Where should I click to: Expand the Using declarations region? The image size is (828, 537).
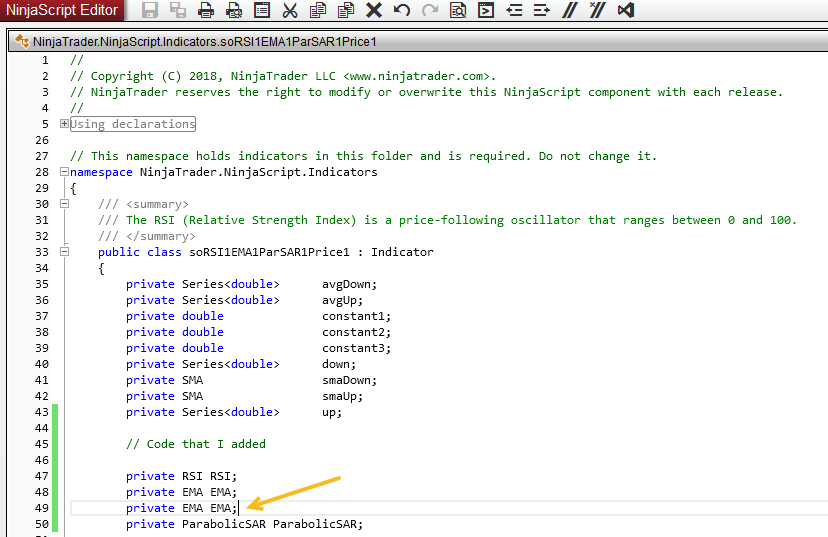[64, 124]
